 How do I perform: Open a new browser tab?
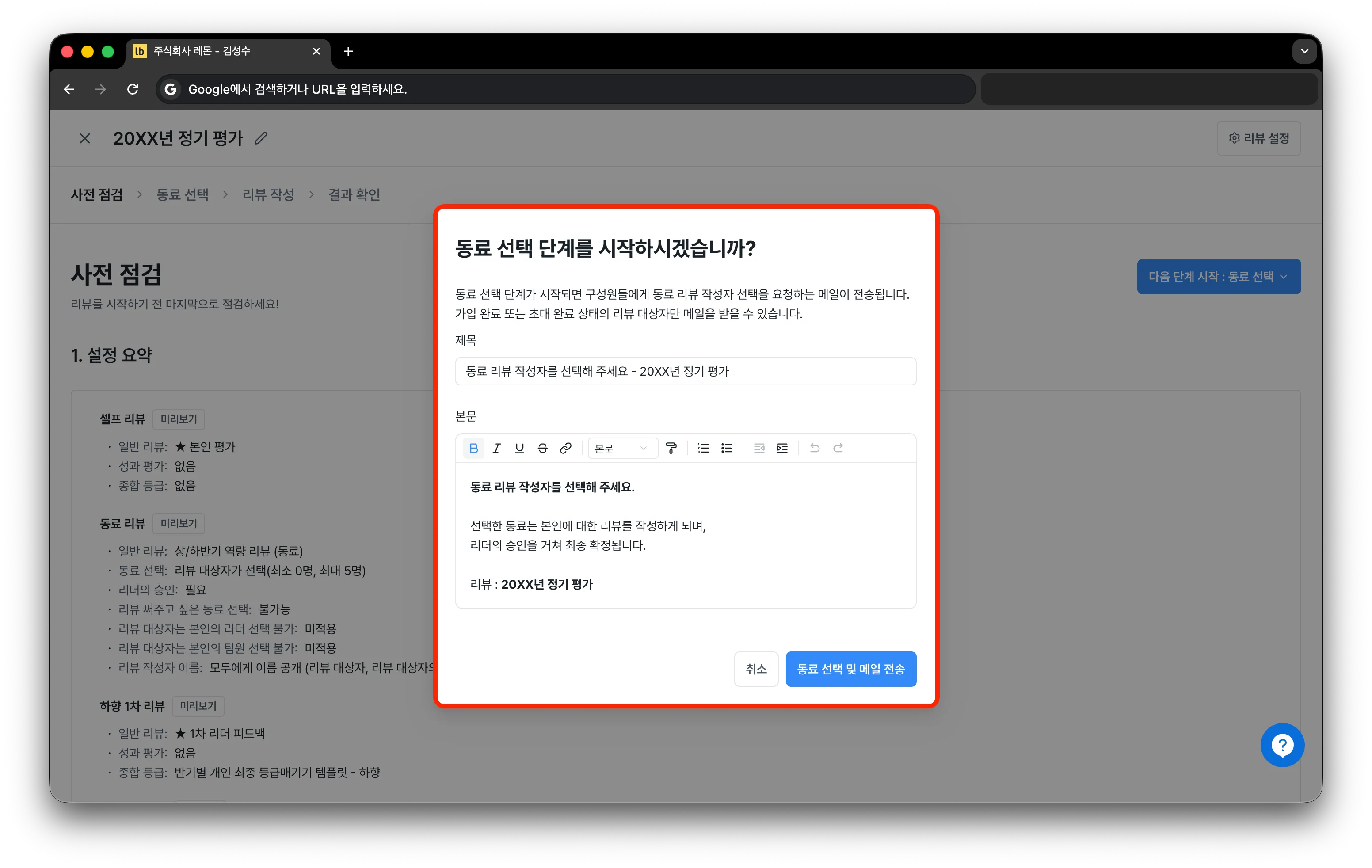pos(348,51)
